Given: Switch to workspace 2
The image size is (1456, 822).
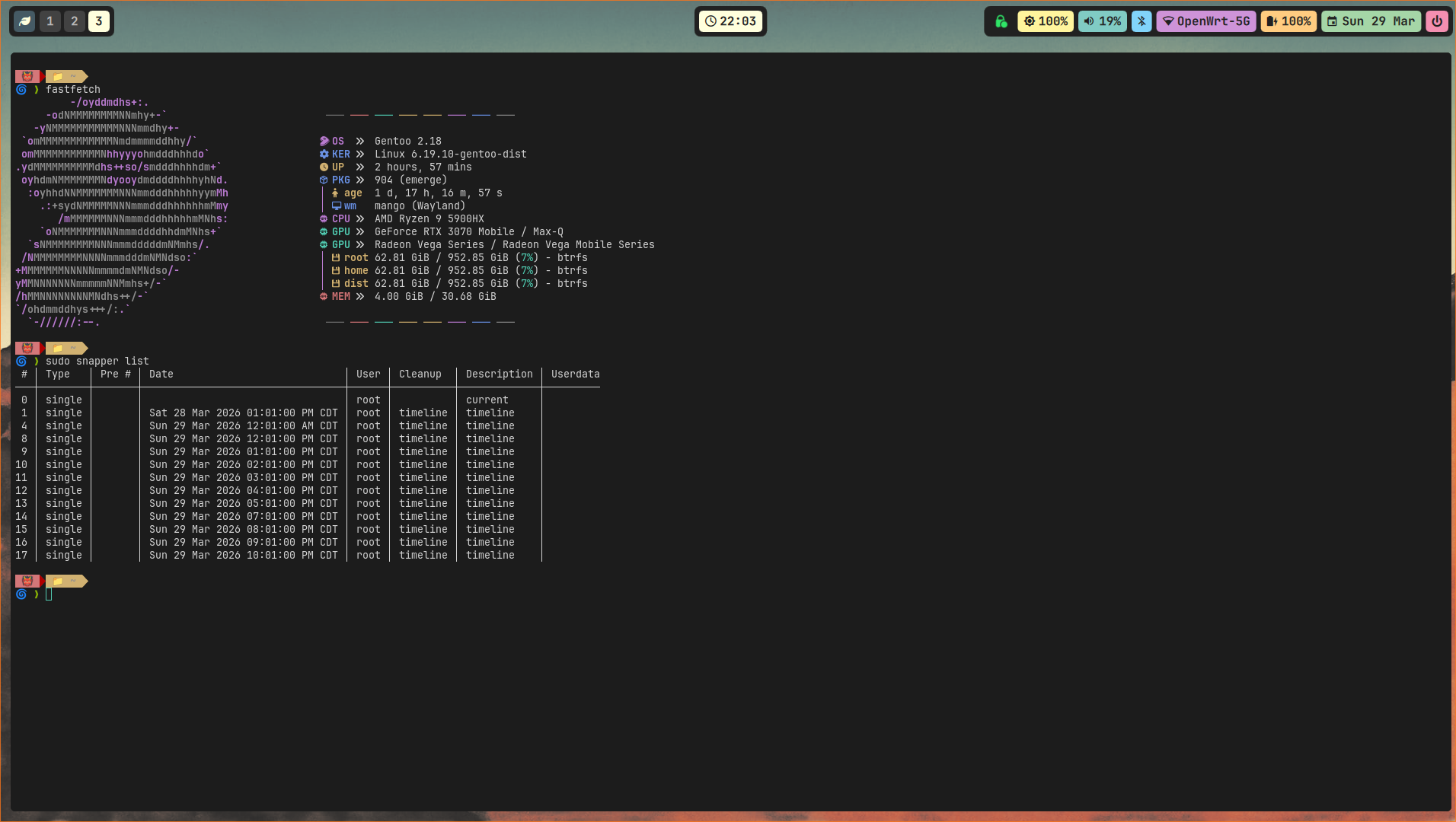Looking at the screenshot, I should click(75, 21).
